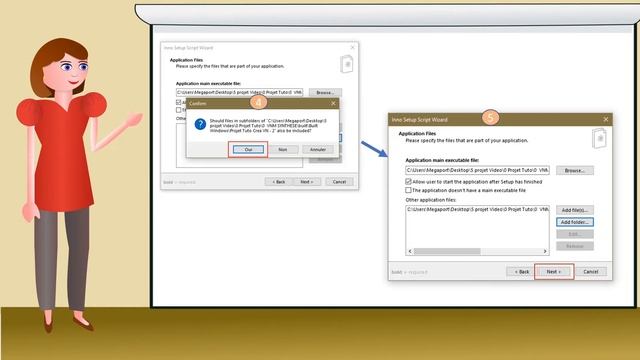Image resolution: width=640 pixels, height=360 pixels.
Task: Click the document icon in the left wizard header
Action: point(347,64)
